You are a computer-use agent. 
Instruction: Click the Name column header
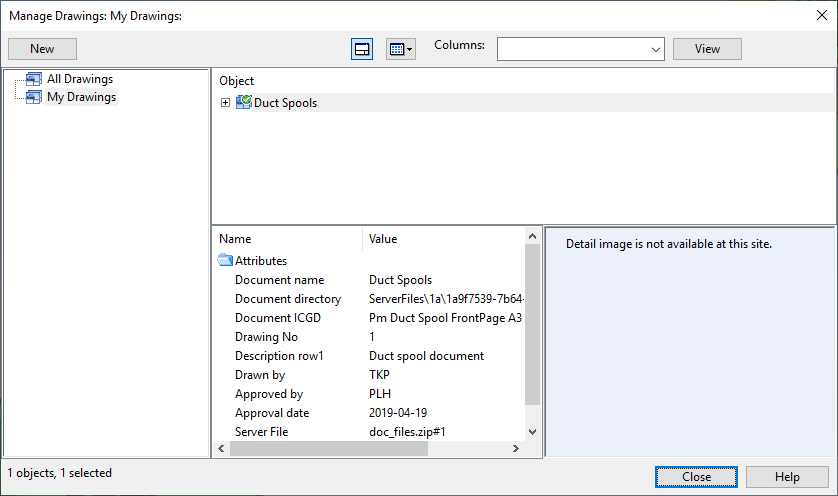[x=235, y=239]
